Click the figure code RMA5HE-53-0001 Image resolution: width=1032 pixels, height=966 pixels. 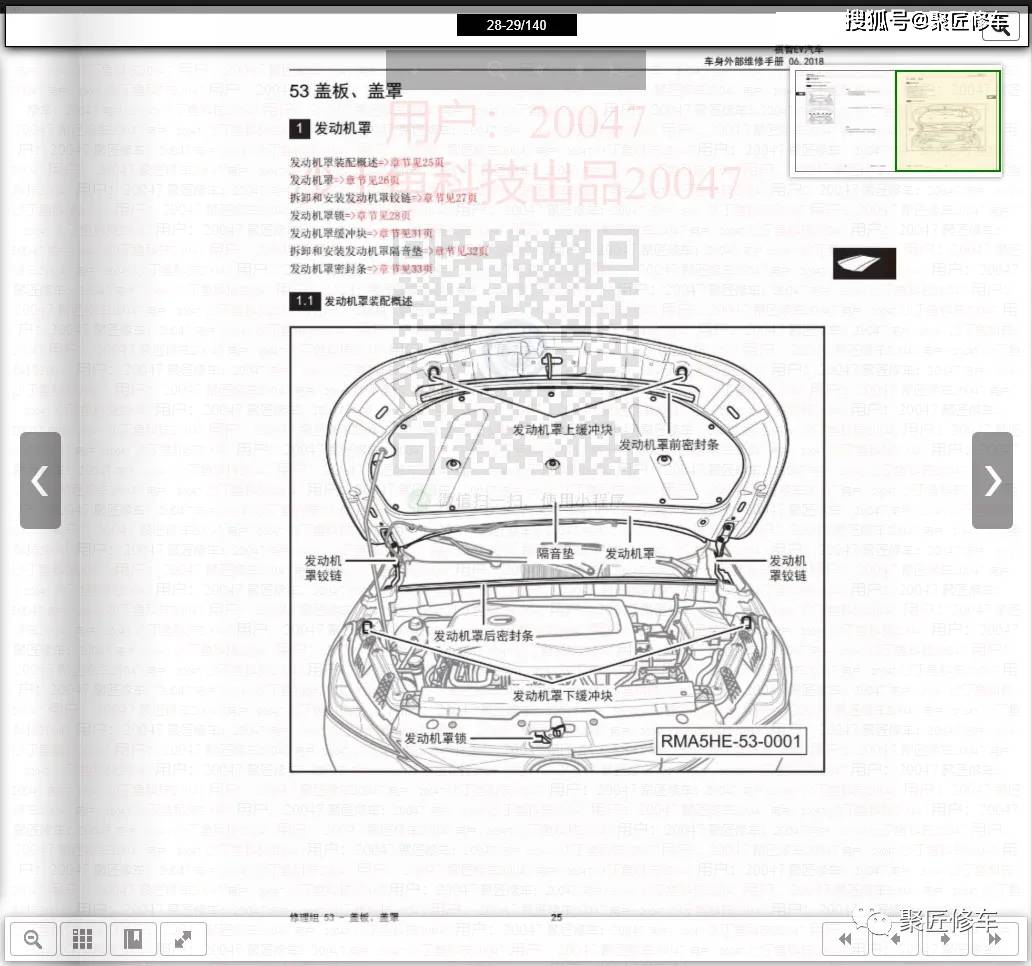click(x=731, y=741)
